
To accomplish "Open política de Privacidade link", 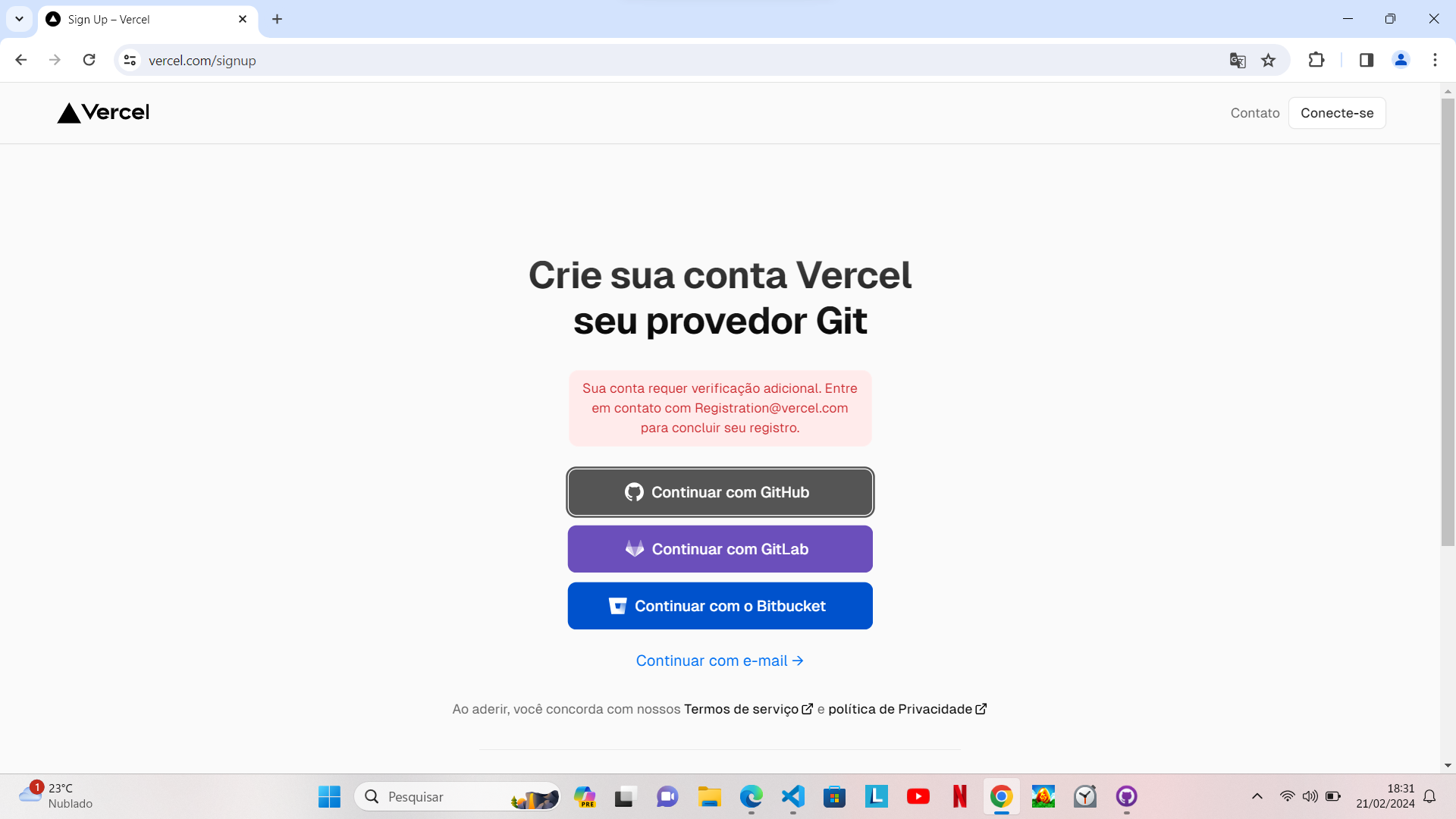I will [907, 709].
